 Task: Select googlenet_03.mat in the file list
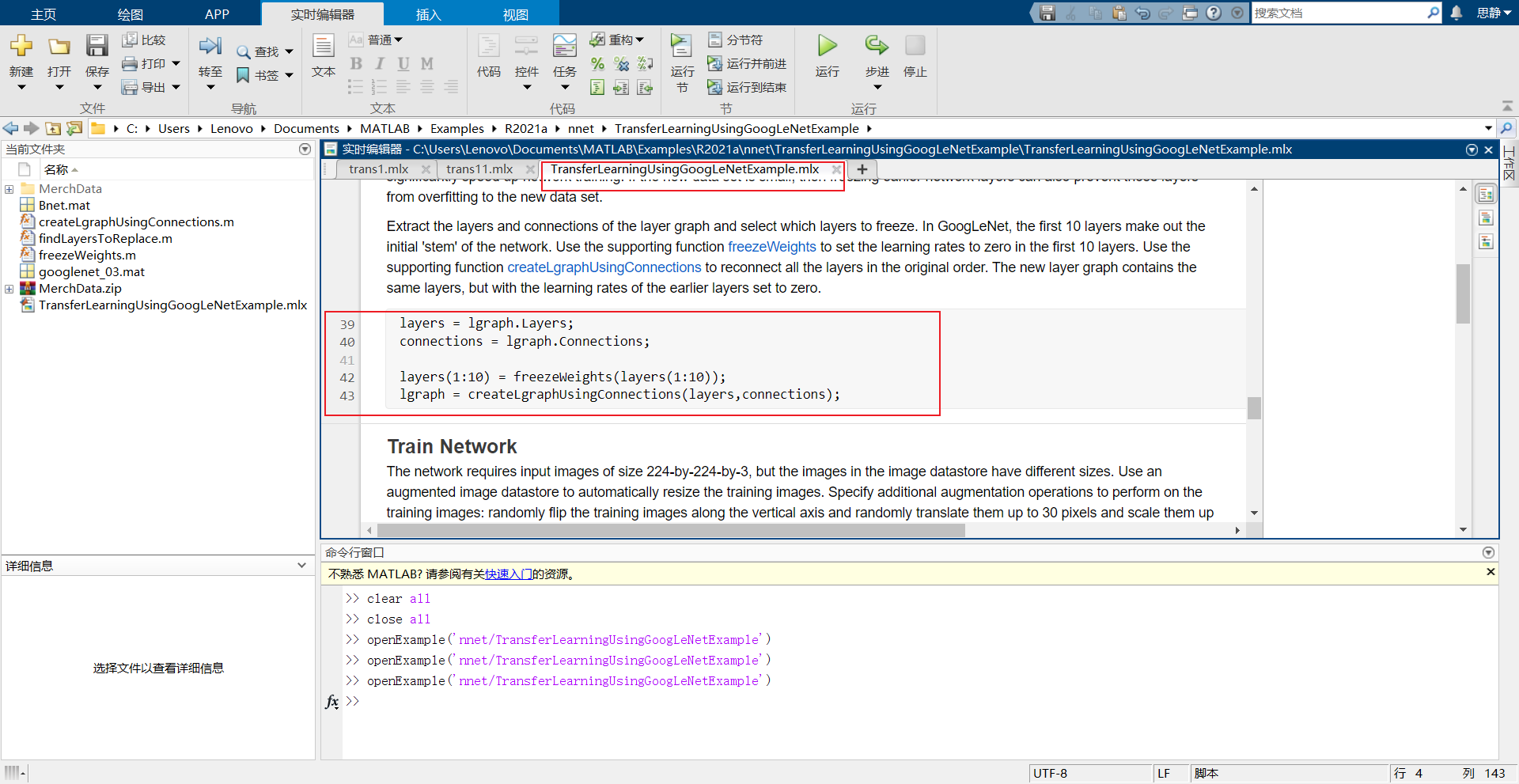coord(92,271)
